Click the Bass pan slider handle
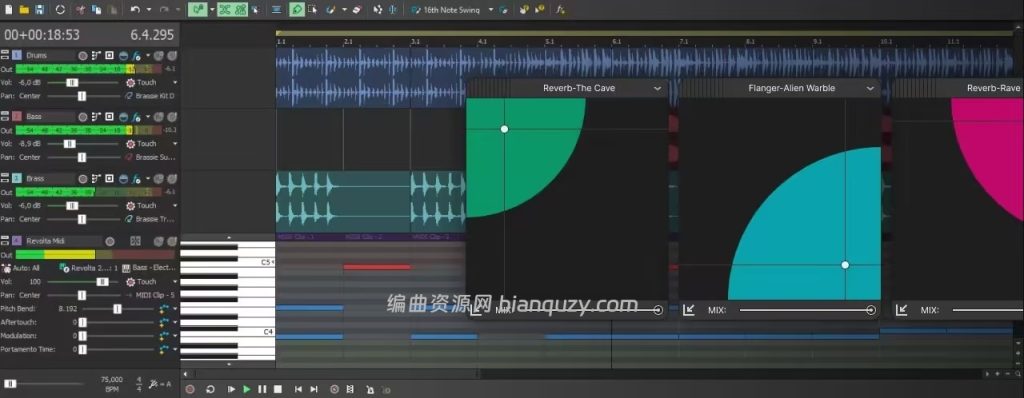Screen dimensions: 1024x398 [x=82, y=158]
